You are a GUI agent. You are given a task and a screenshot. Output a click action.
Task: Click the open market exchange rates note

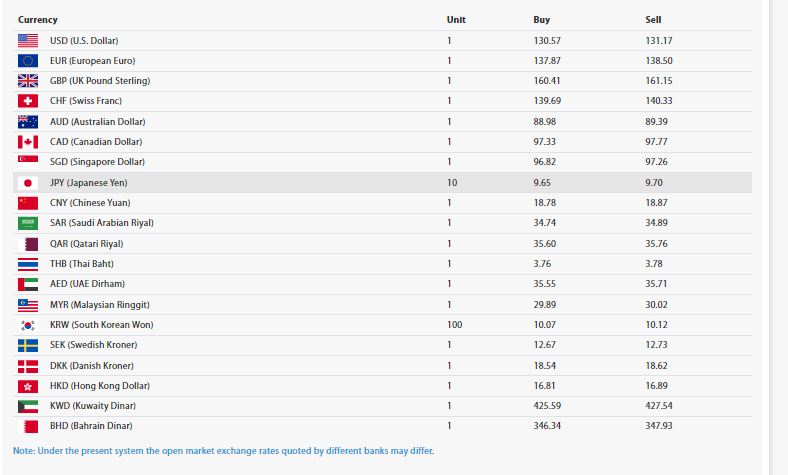coord(224,451)
